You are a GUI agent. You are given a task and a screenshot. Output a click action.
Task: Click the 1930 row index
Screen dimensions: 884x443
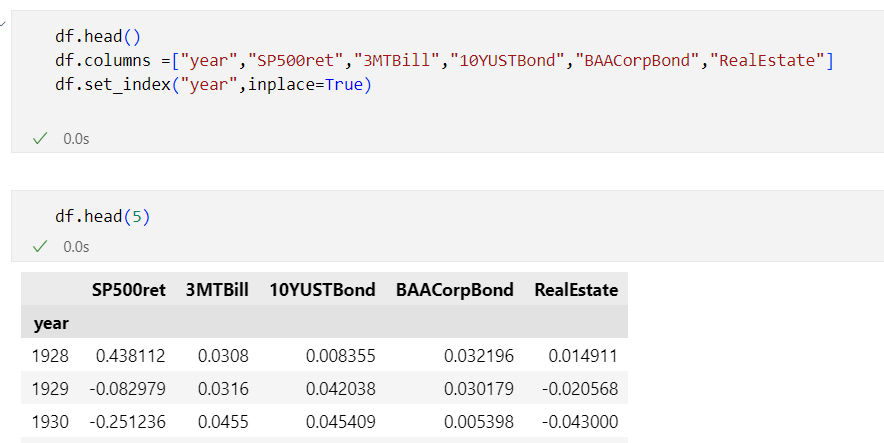(x=50, y=422)
